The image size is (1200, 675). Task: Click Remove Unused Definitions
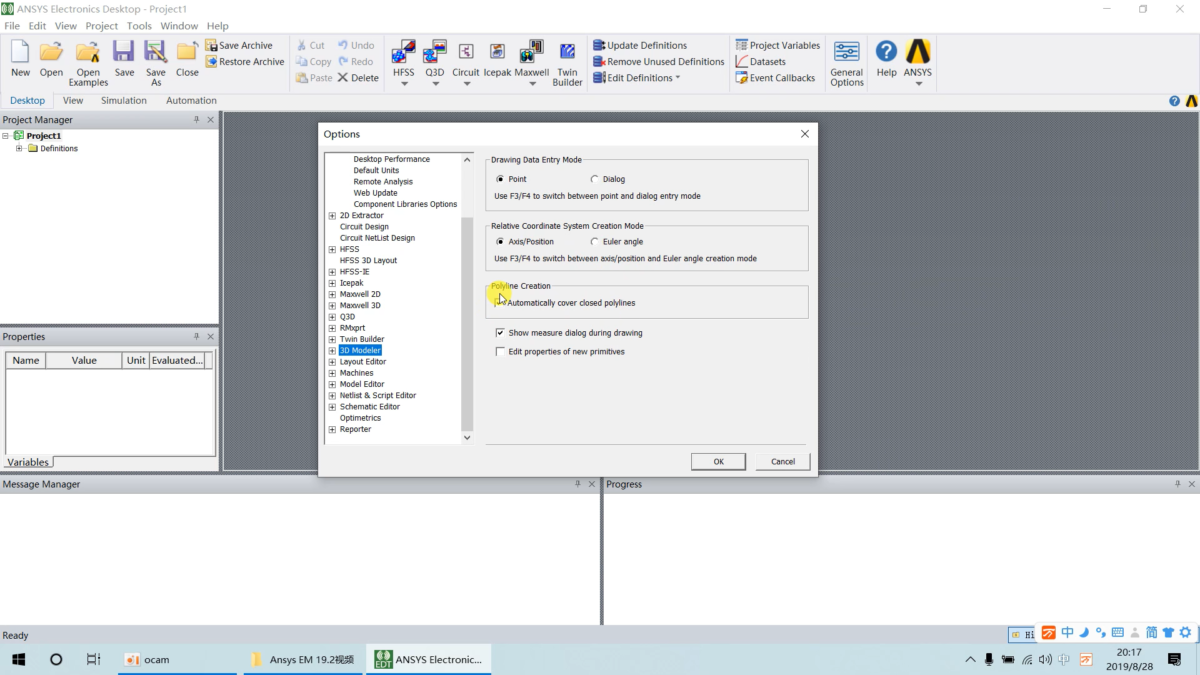point(658,61)
